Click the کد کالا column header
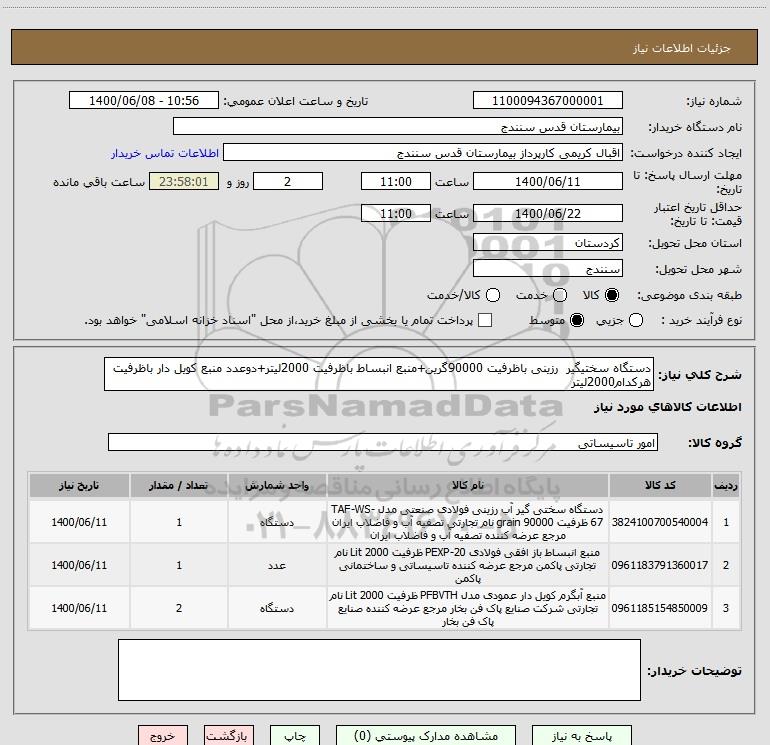 (x=660, y=486)
